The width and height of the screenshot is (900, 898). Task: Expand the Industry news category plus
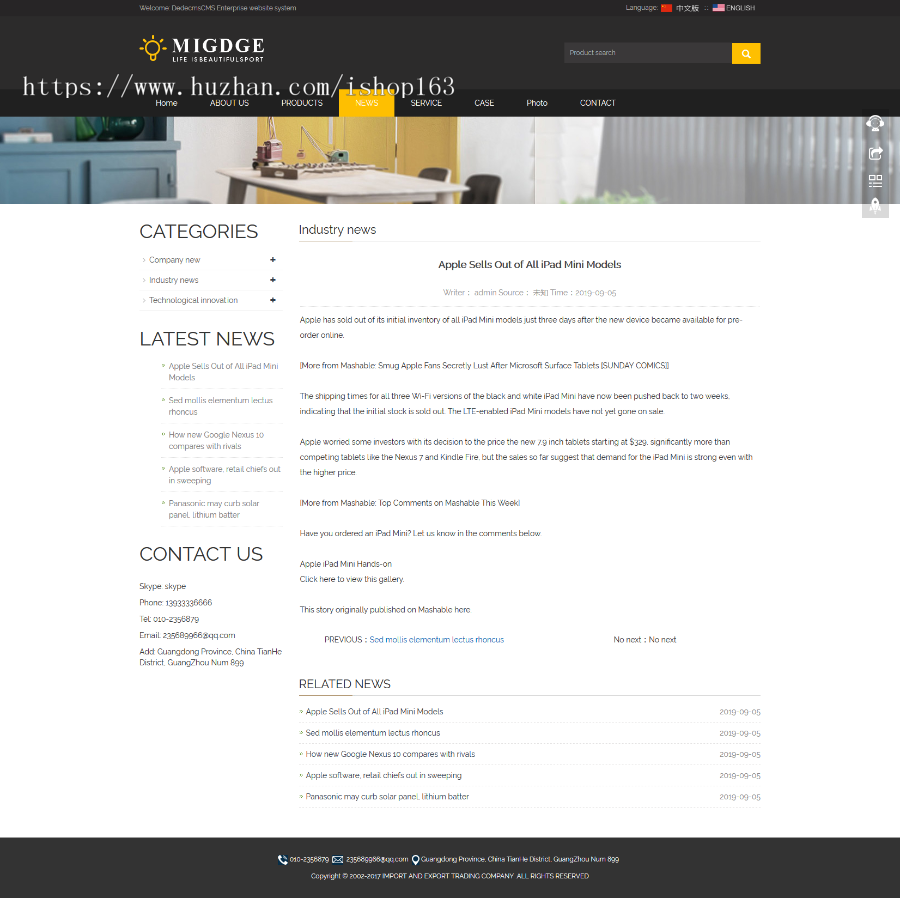tap(273, 280)
